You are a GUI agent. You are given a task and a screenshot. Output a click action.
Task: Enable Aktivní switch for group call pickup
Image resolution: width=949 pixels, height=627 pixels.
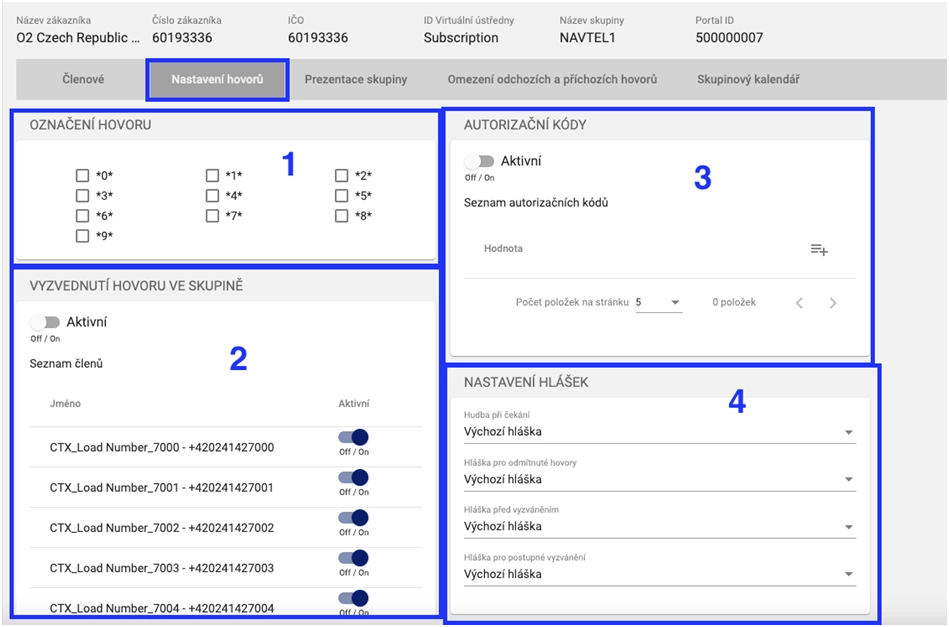pyautogui.click(x=45, y=322)
